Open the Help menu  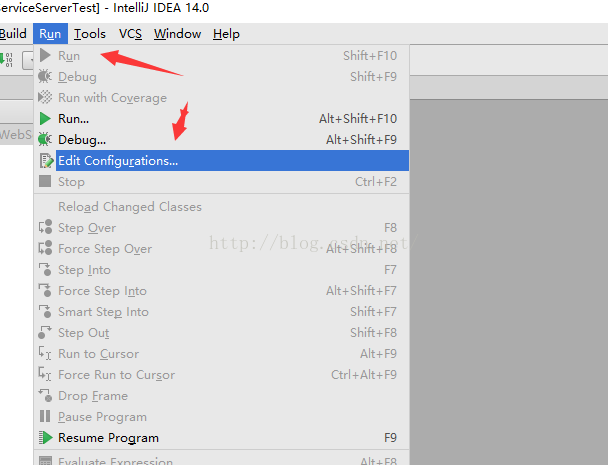click(x=226, y=34)
